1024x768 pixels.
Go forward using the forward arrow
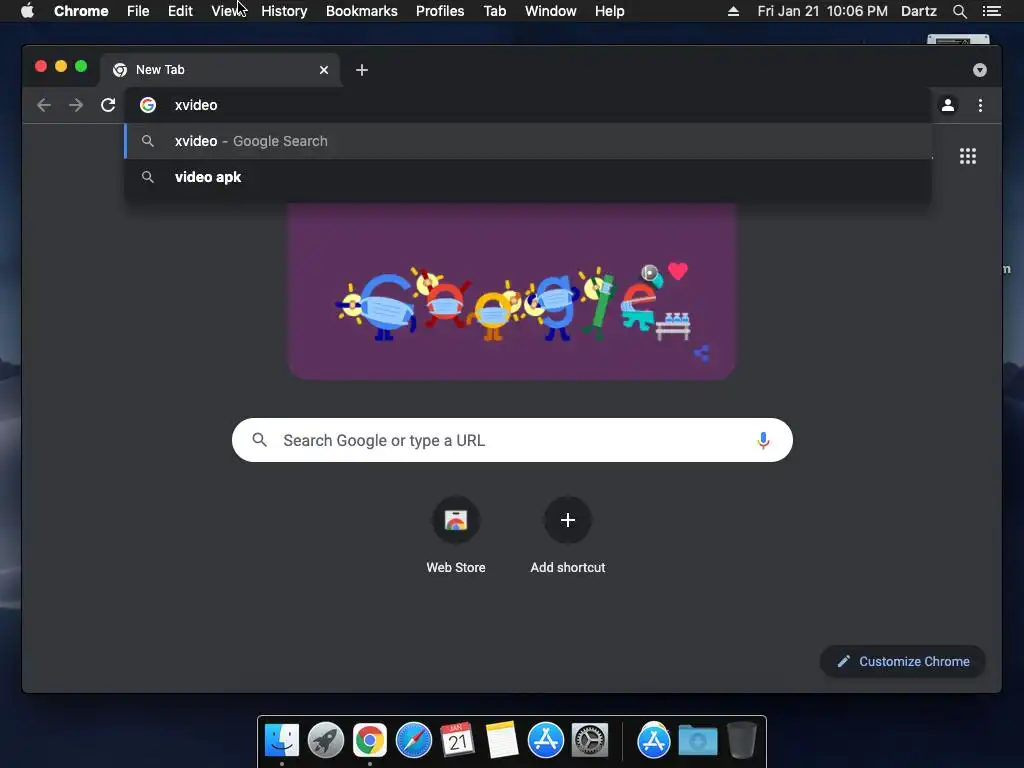[x=76, y=105]
